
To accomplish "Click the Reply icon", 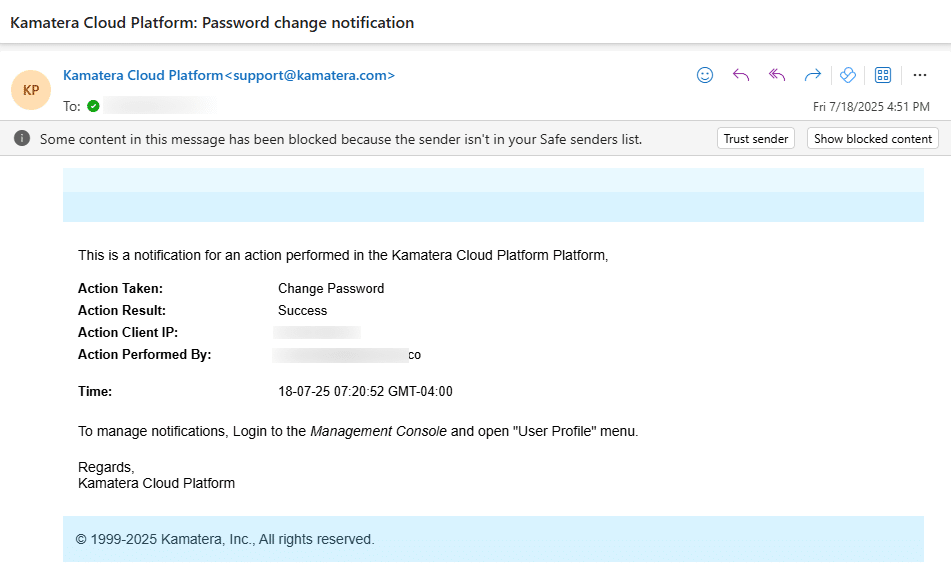I will click(740, 75).
